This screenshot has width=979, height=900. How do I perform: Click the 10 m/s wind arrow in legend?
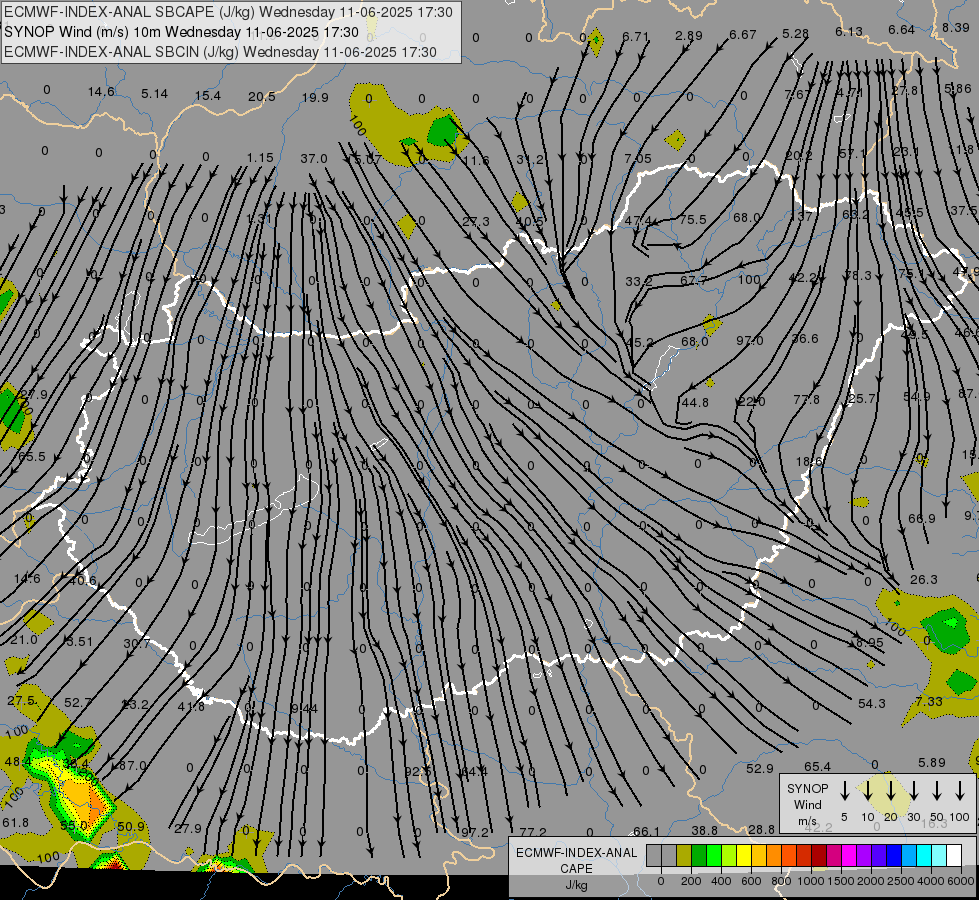pyautogui.click(x=867, y=791)
